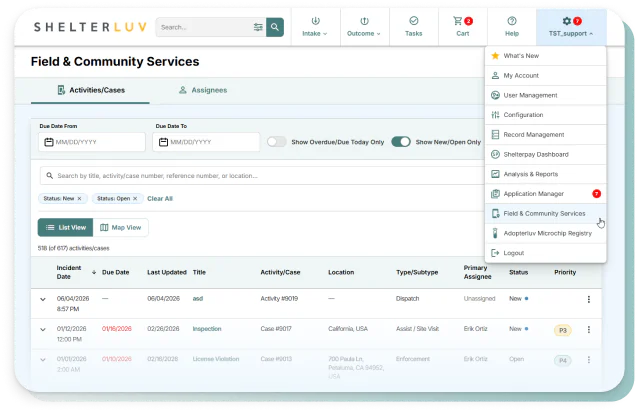
Task: Click the Case #9017 cell
Action: pos(276,329)
